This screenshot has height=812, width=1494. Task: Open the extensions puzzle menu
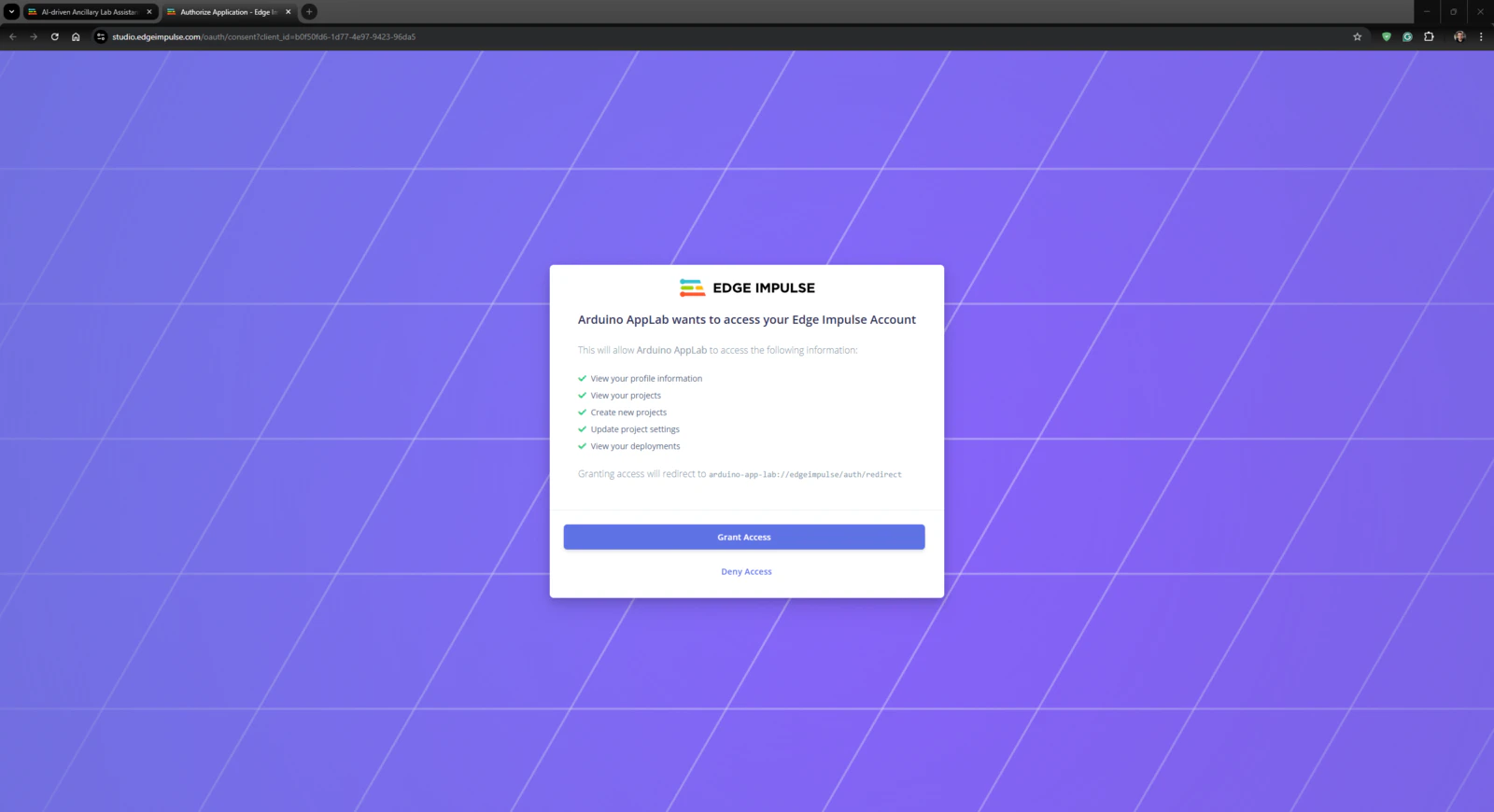(x=1429, y=37)
